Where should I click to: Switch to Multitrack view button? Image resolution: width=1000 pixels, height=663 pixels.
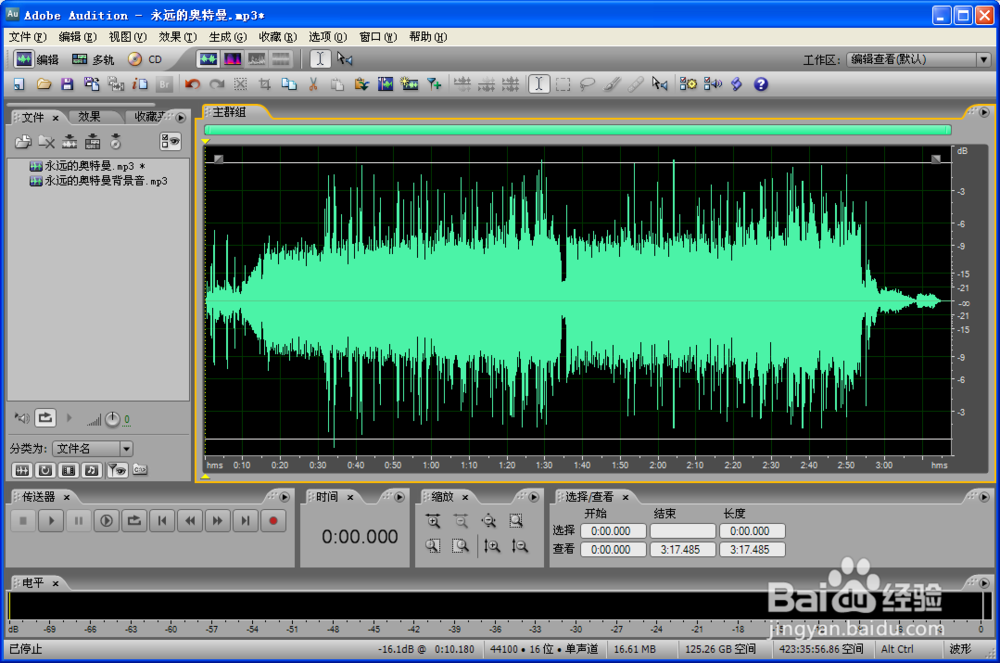(x=92, y=59)
